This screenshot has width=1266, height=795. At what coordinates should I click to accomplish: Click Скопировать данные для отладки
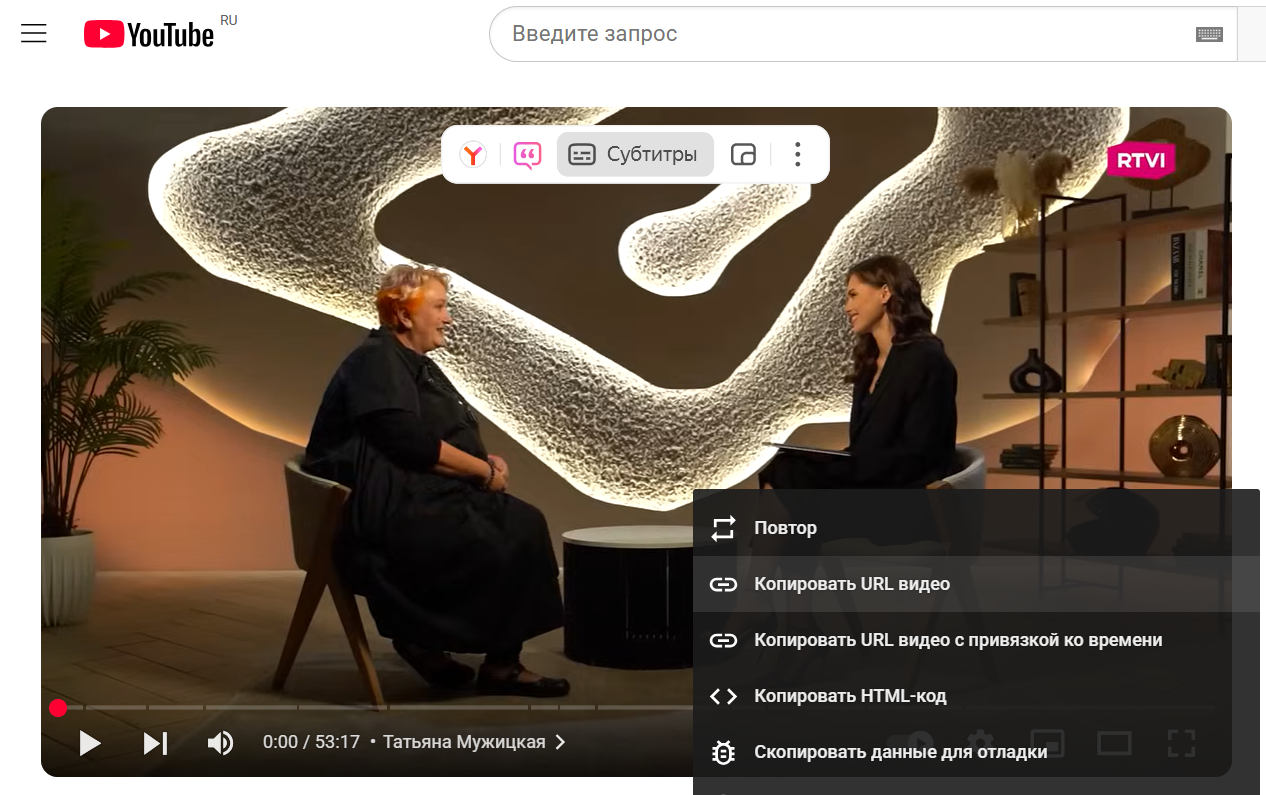tap(900, 752)
